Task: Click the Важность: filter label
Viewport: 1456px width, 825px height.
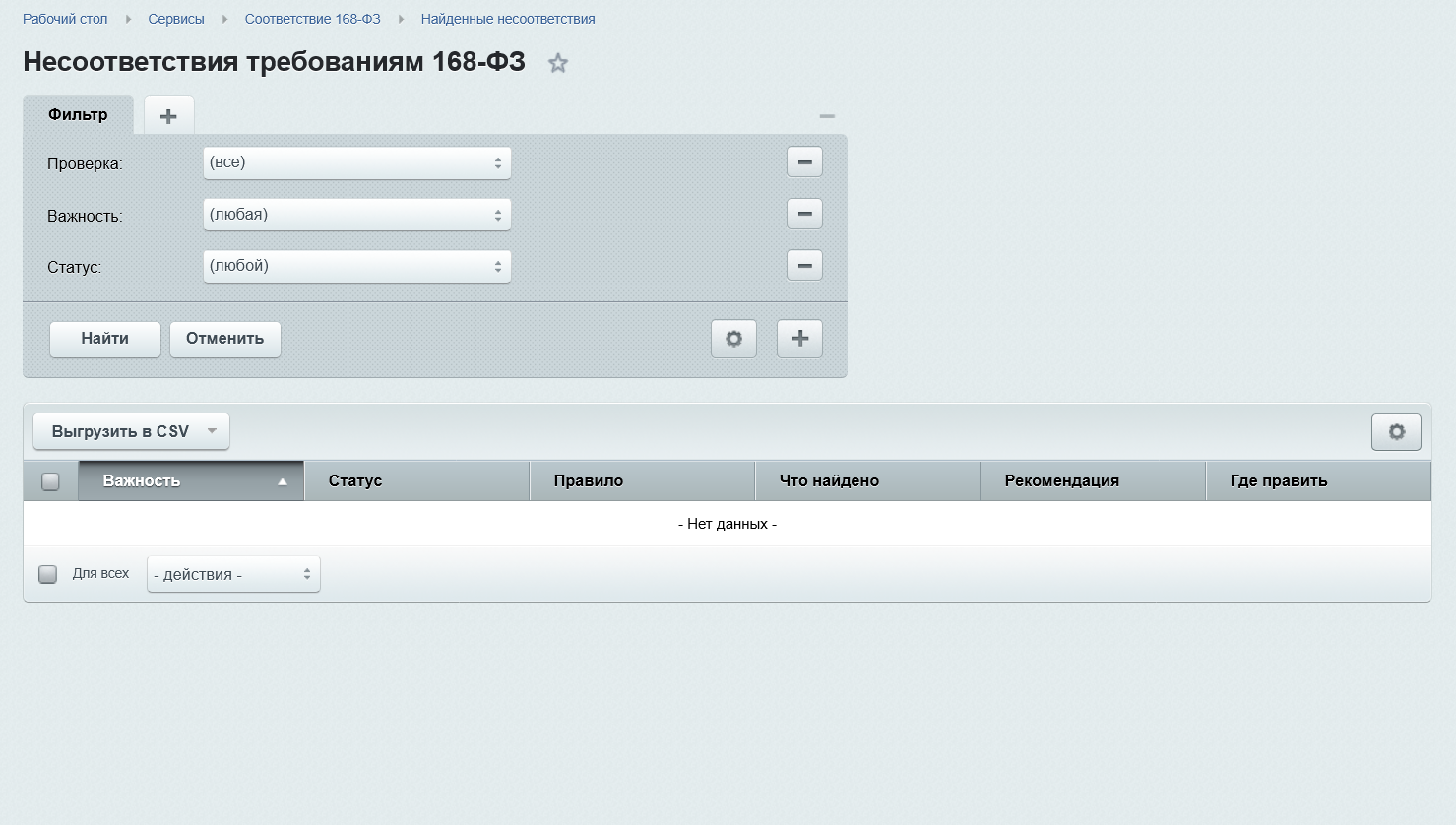Action: (x=85, y=217)
